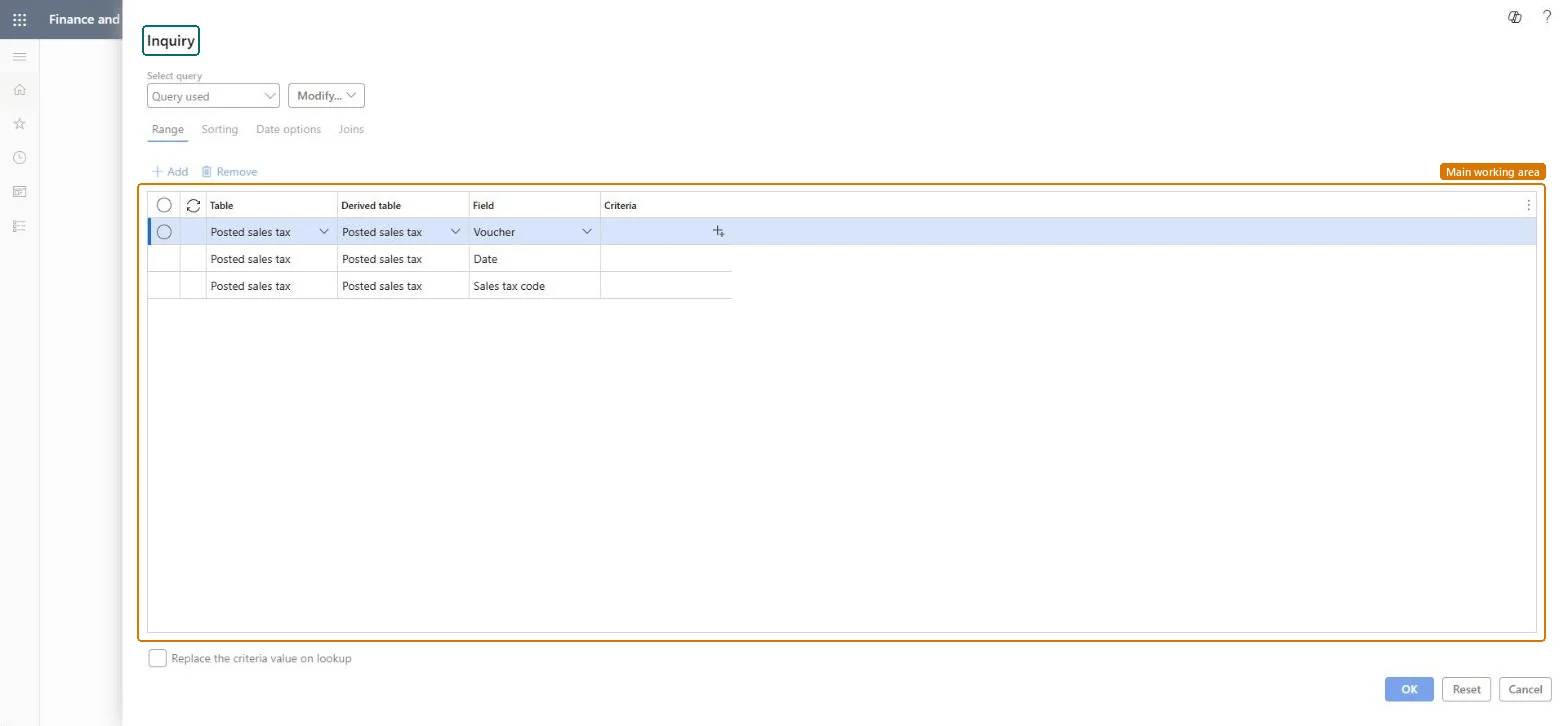This screenshot has width=1568, height=726.
Task: Open Workspaces icon in the sidebar
Action: (x=19, y=192)
